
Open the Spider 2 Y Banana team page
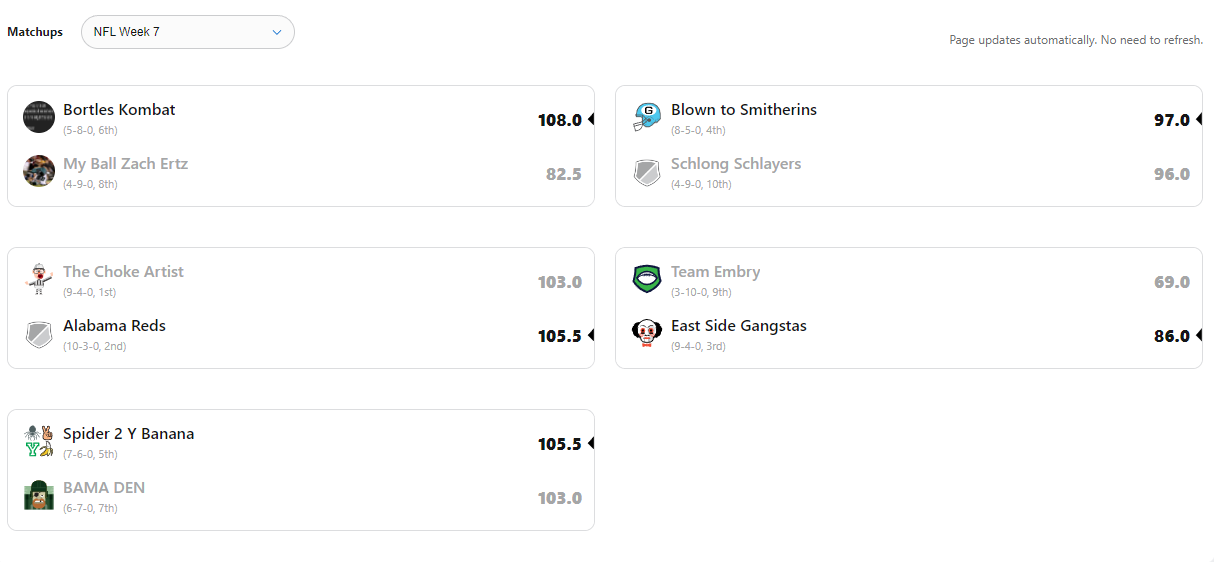click(x=128, y=434)
